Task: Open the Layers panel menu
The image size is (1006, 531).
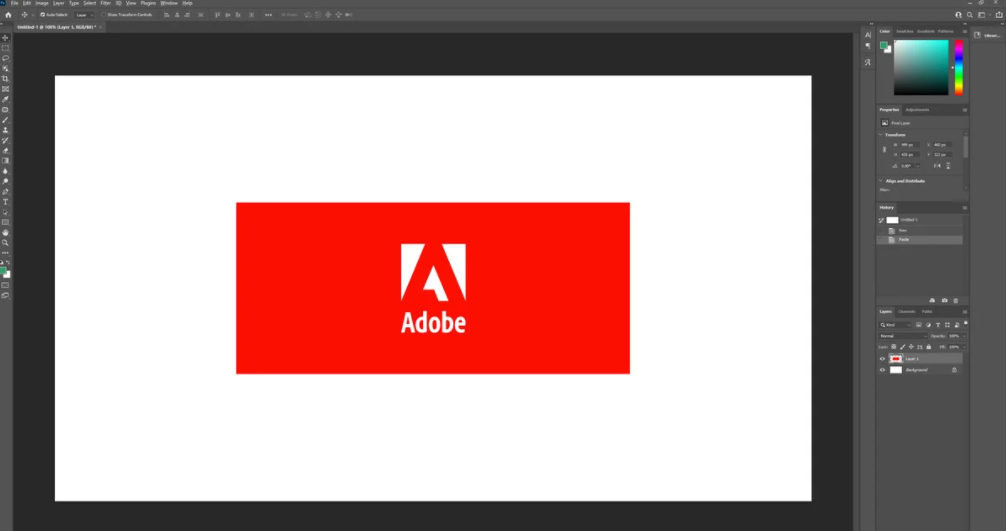Action: (x=964, y=312)
